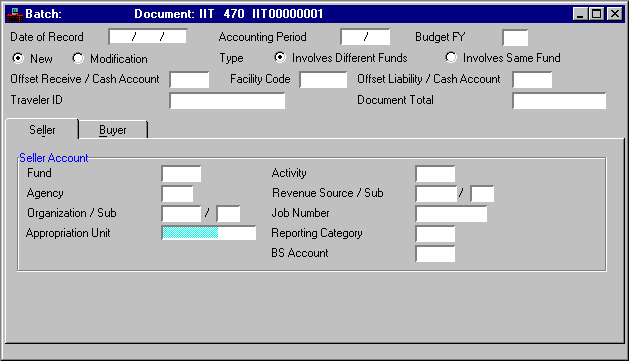Click the application icon in title bar
The image size is (629, 361).
(15, 14)
